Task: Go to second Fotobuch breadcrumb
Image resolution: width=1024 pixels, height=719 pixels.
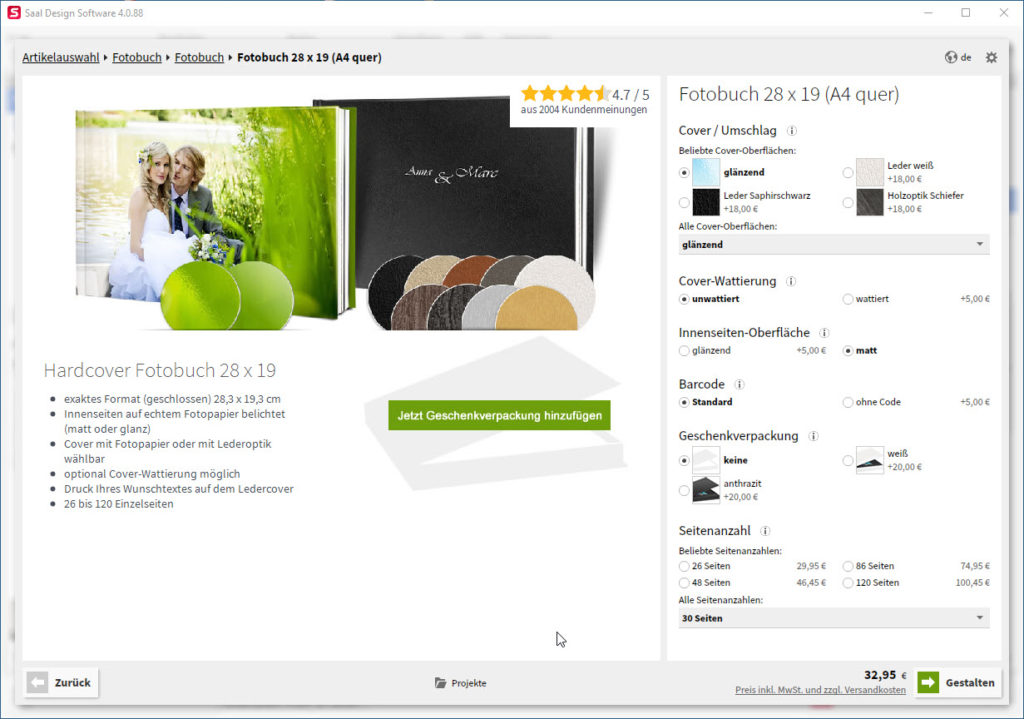Action: point(199,57)
